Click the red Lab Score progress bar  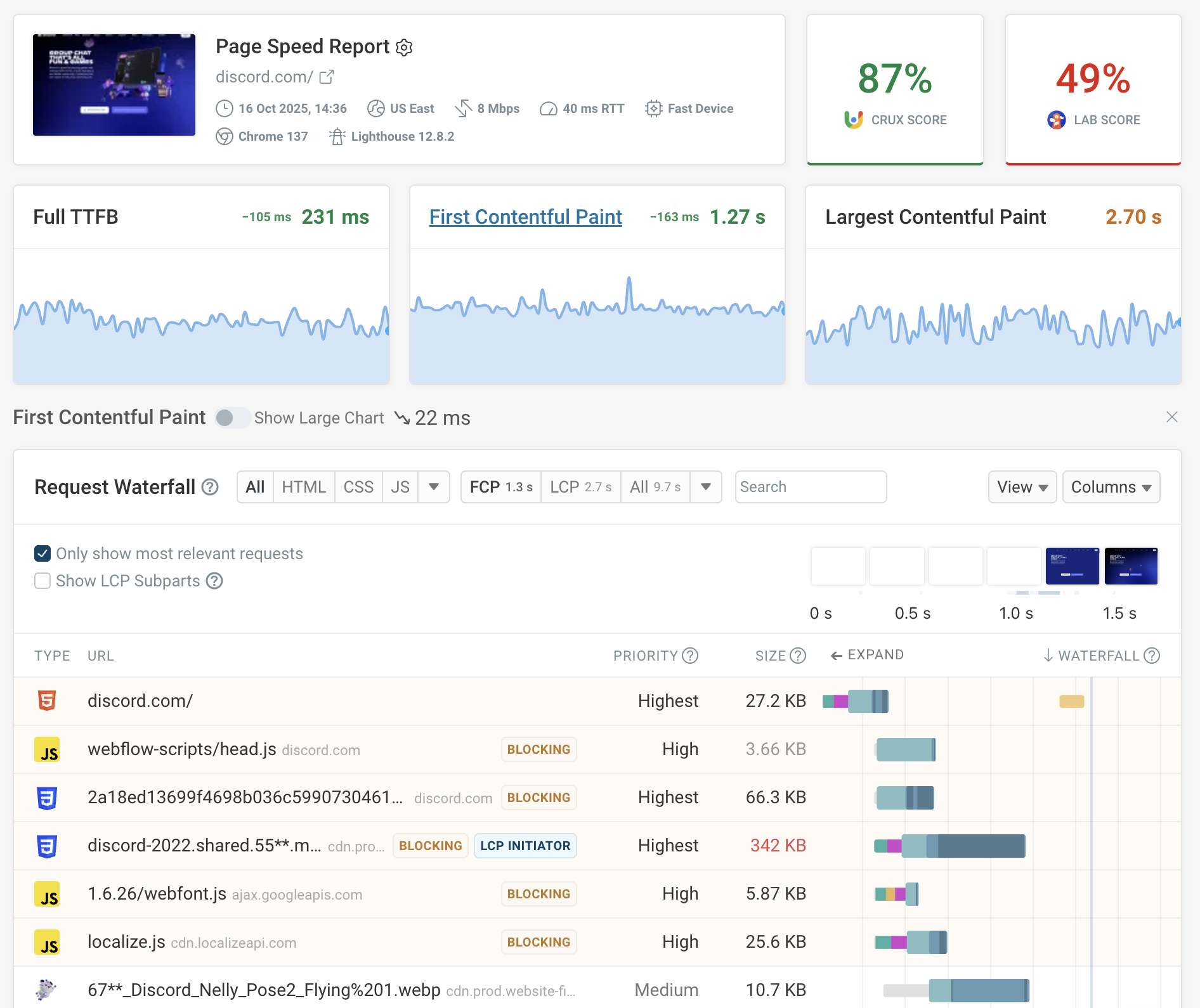coord(1092,163)
